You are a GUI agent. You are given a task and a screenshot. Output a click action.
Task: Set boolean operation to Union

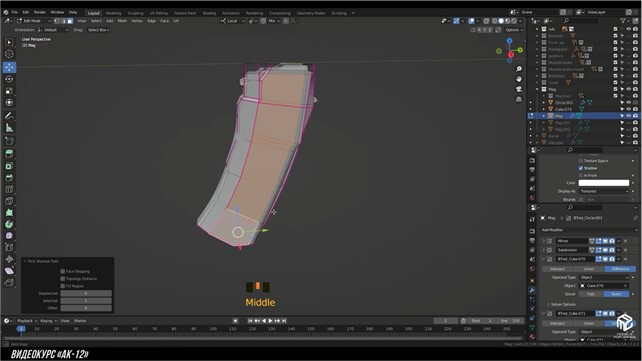click(589, 269)
